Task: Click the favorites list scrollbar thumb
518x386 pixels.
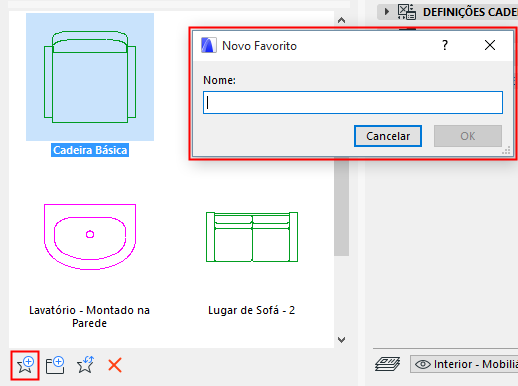Action: [341, 208]
